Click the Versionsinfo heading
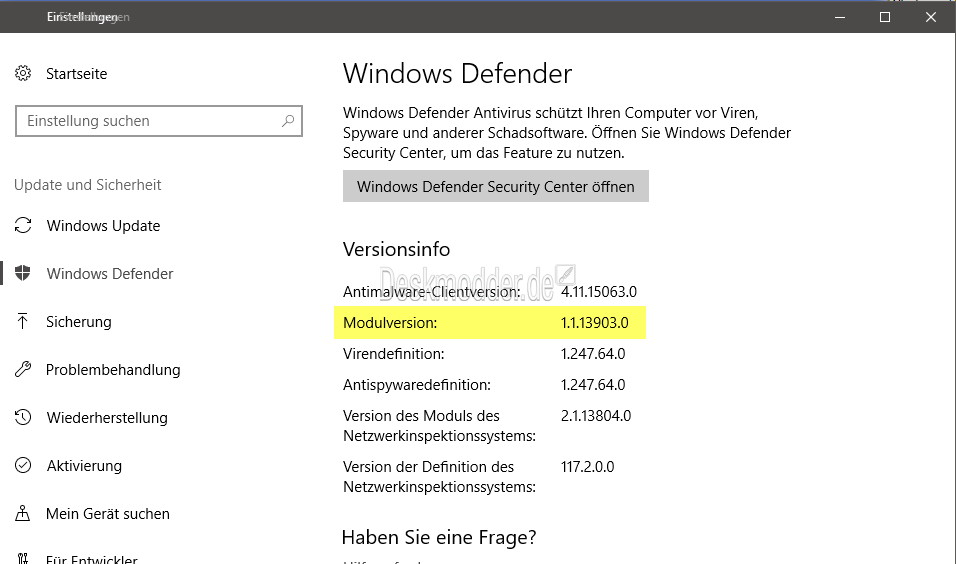 [396, 249]
